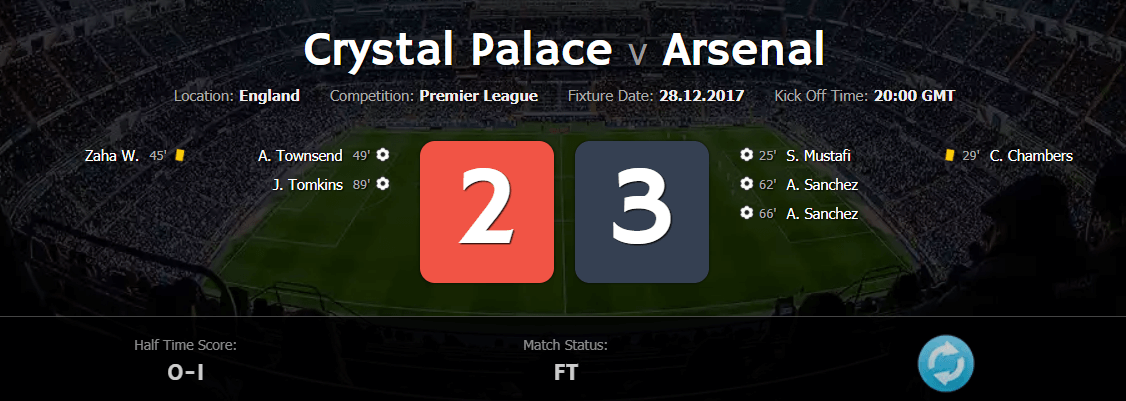1126x401 pixels.
Task: Click goal ball icon beside S. Mustafi
Action: [746, 155]
